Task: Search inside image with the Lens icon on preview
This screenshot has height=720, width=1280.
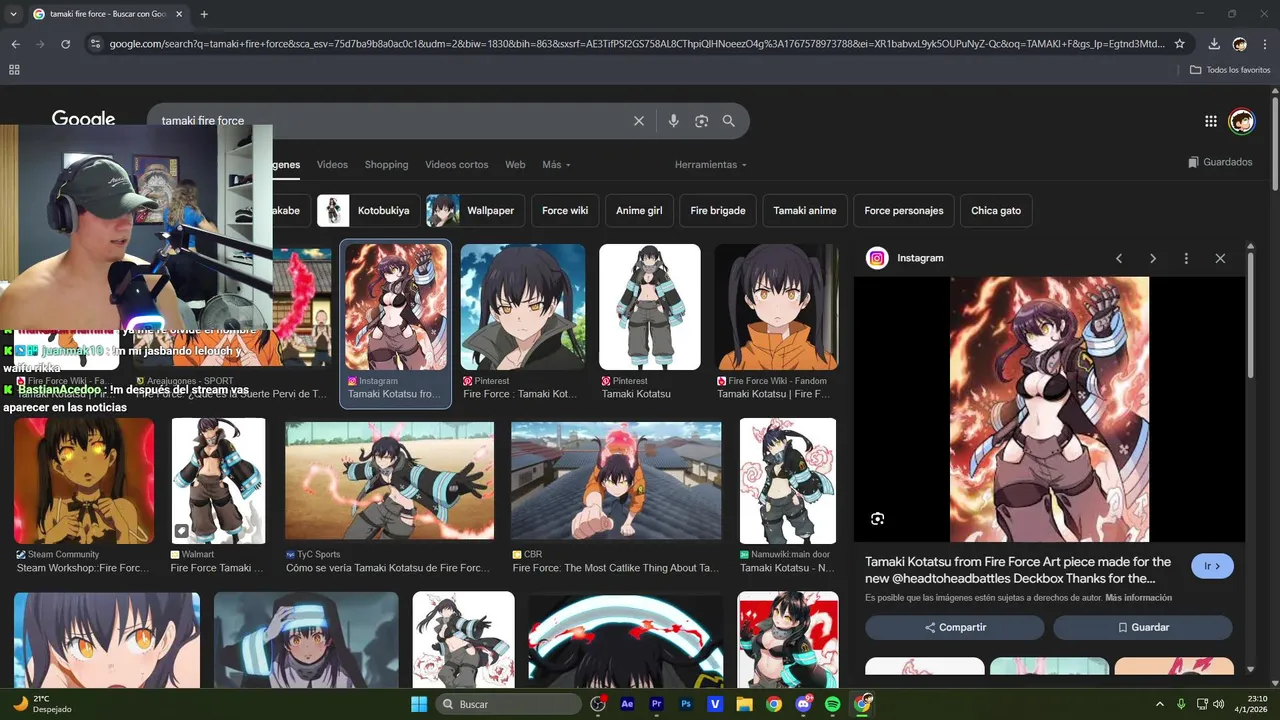Action: click(x=877, y=519)
